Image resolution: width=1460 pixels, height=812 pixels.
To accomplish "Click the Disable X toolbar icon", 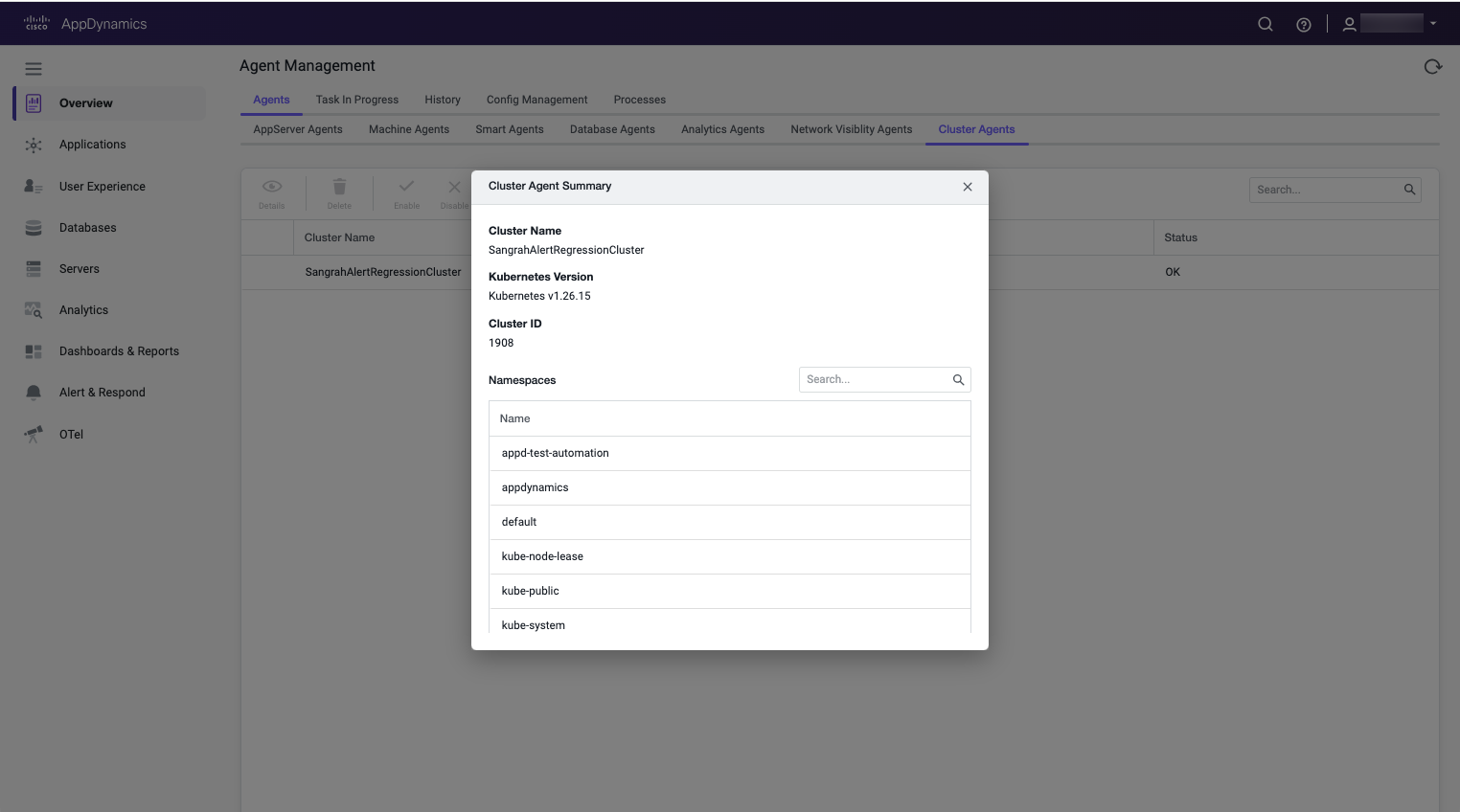I will 455,187.
